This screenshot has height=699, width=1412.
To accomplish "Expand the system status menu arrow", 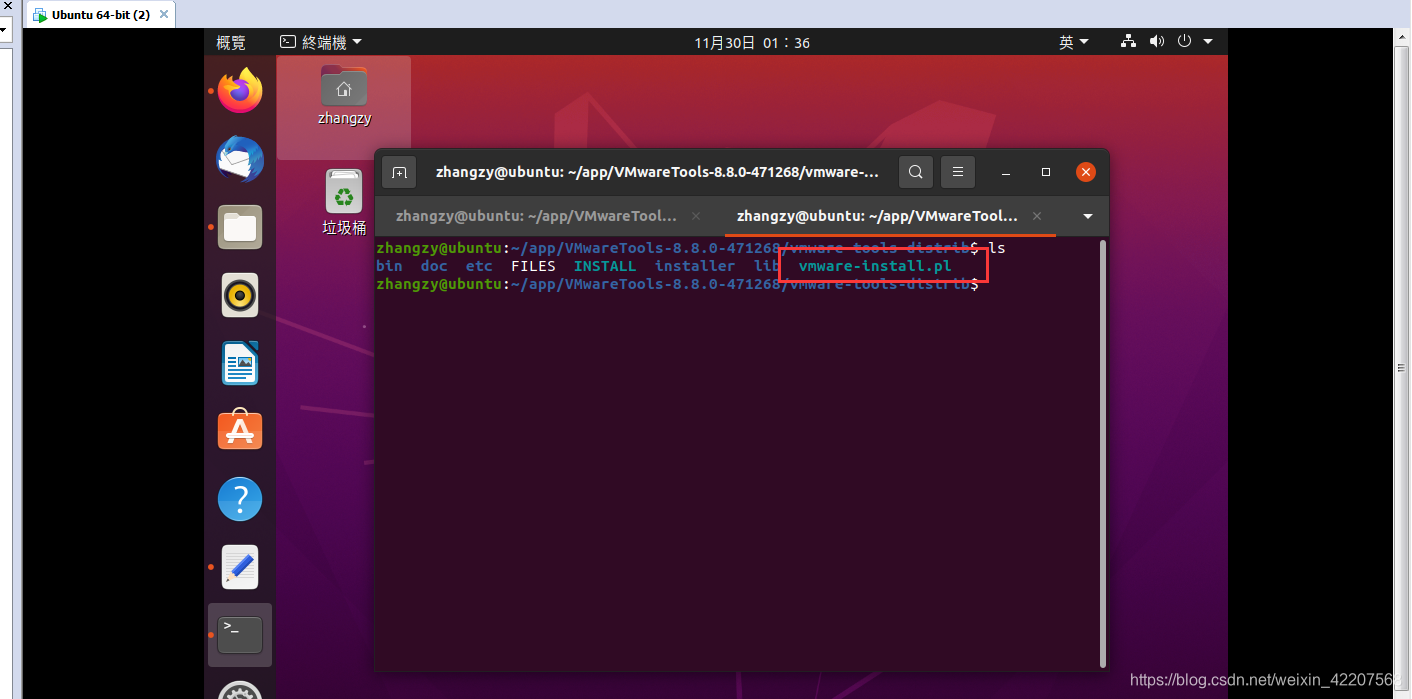I will [1208, 41].
